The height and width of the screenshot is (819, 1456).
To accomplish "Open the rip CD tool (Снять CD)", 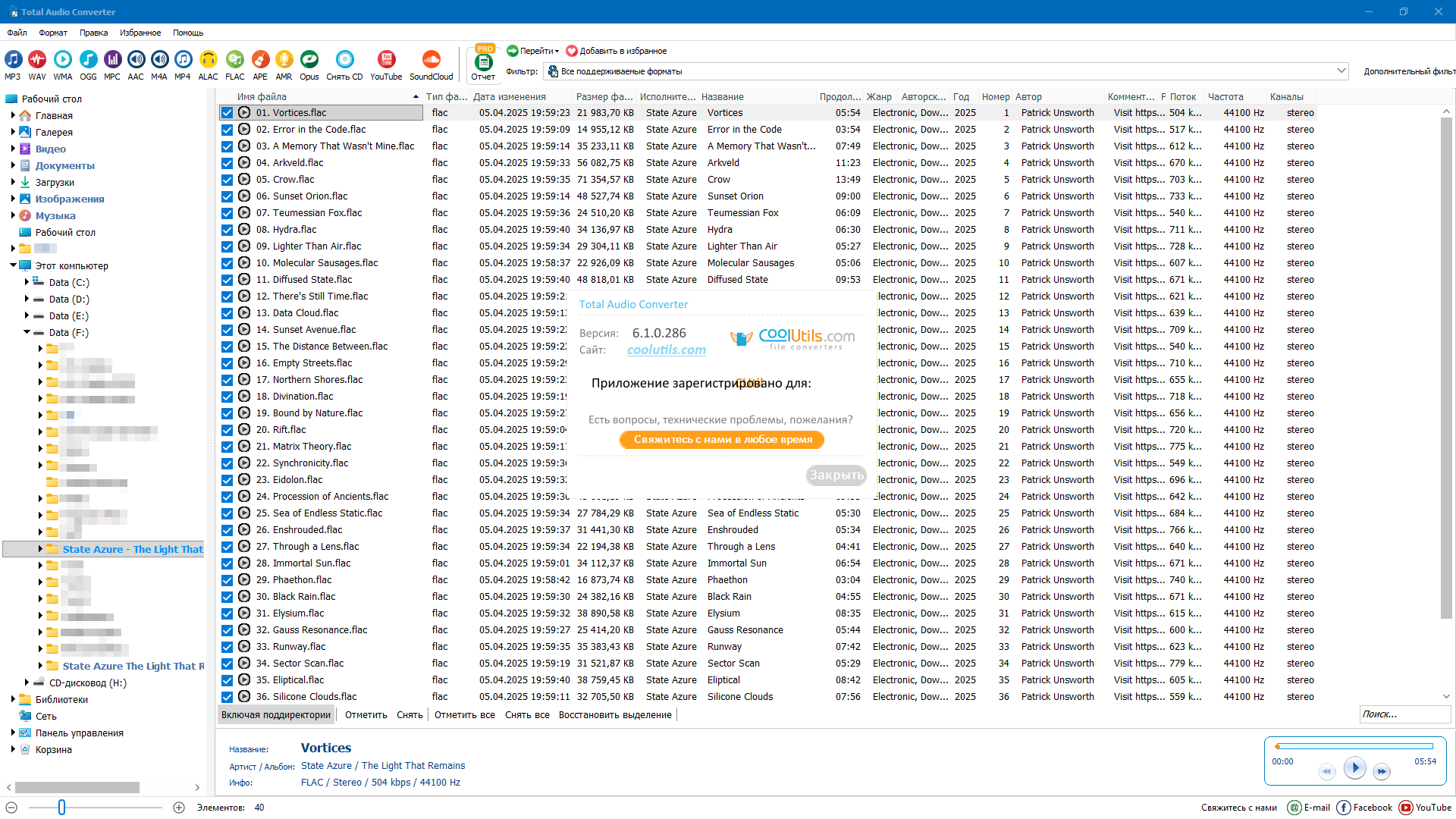I will 344,60.
